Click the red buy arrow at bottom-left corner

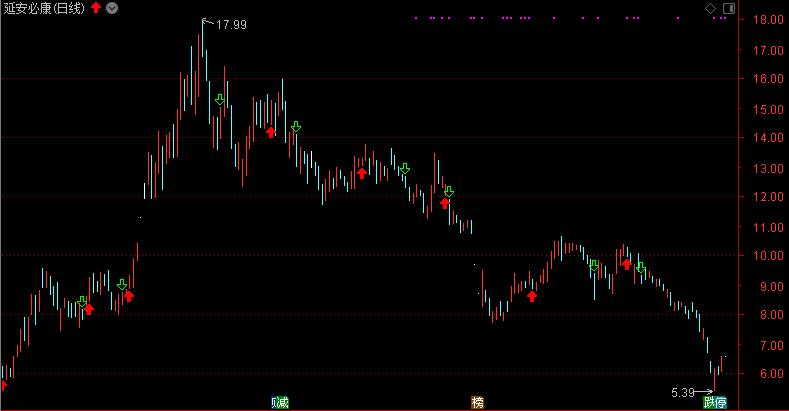[x=3, y=384]
